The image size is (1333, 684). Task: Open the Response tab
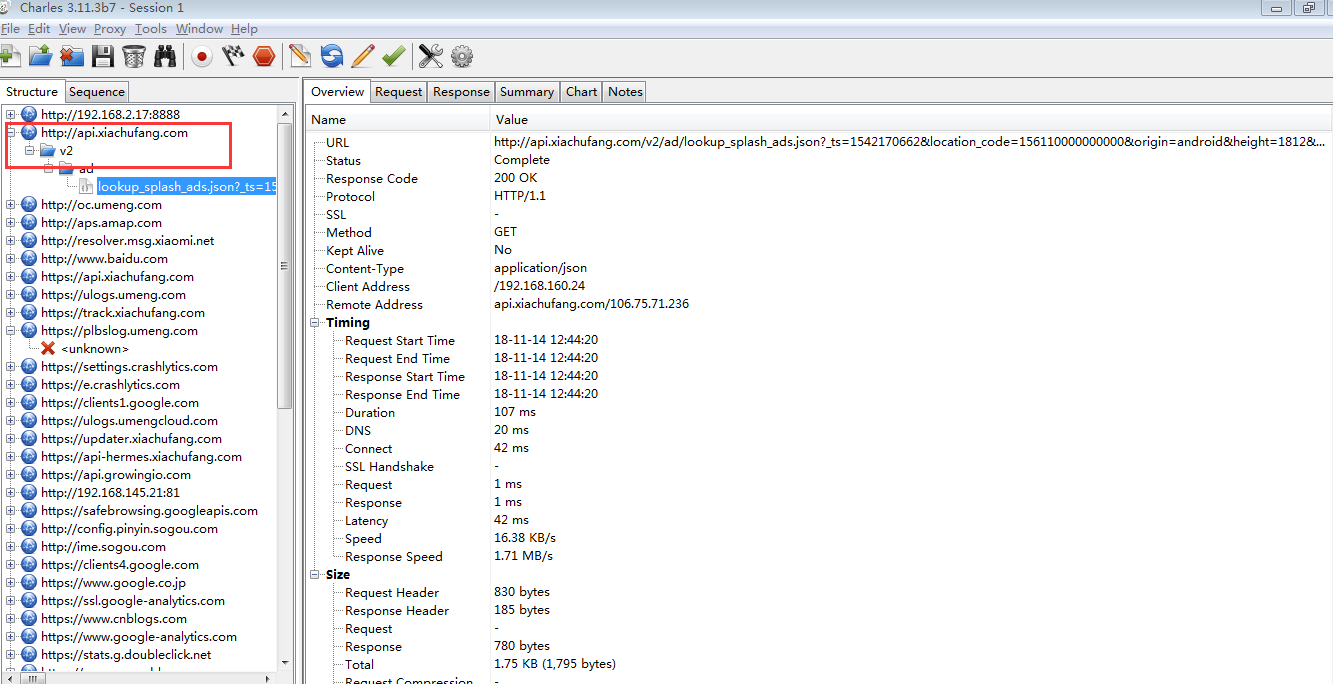pyautogui.click(x=461, y=91)
